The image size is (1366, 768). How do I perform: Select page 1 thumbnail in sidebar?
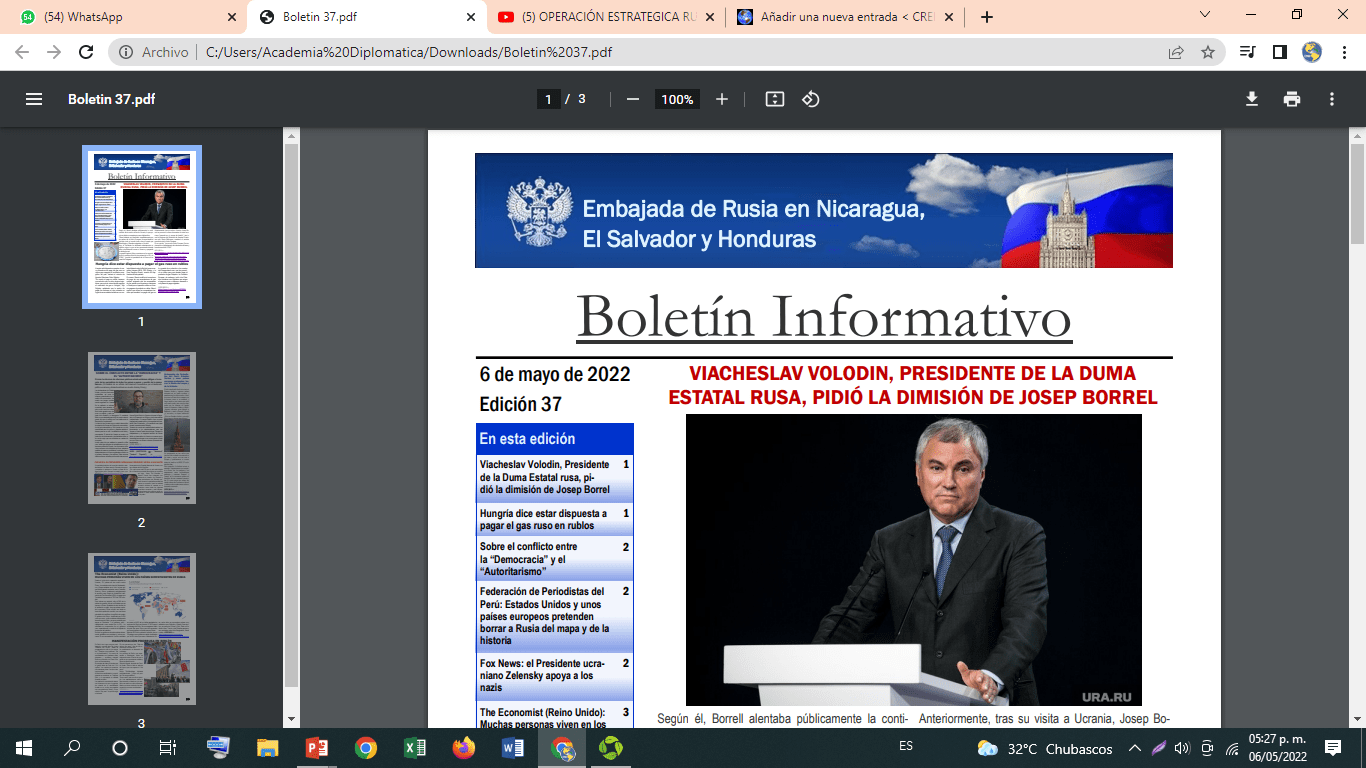142,227
